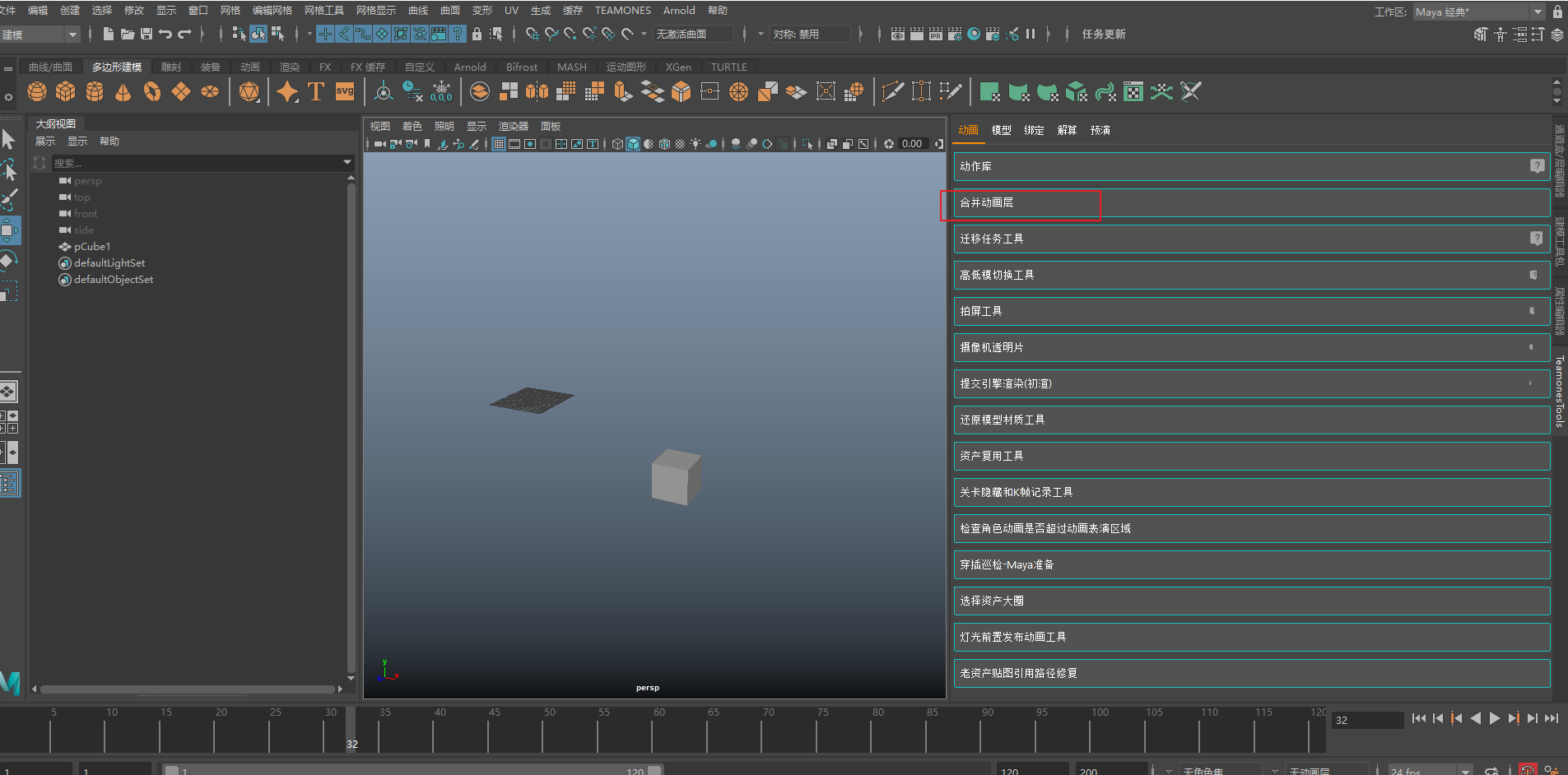Open the outliner search filter dropdown arrow
1568x775 pixels.
[x=347, y=163]
